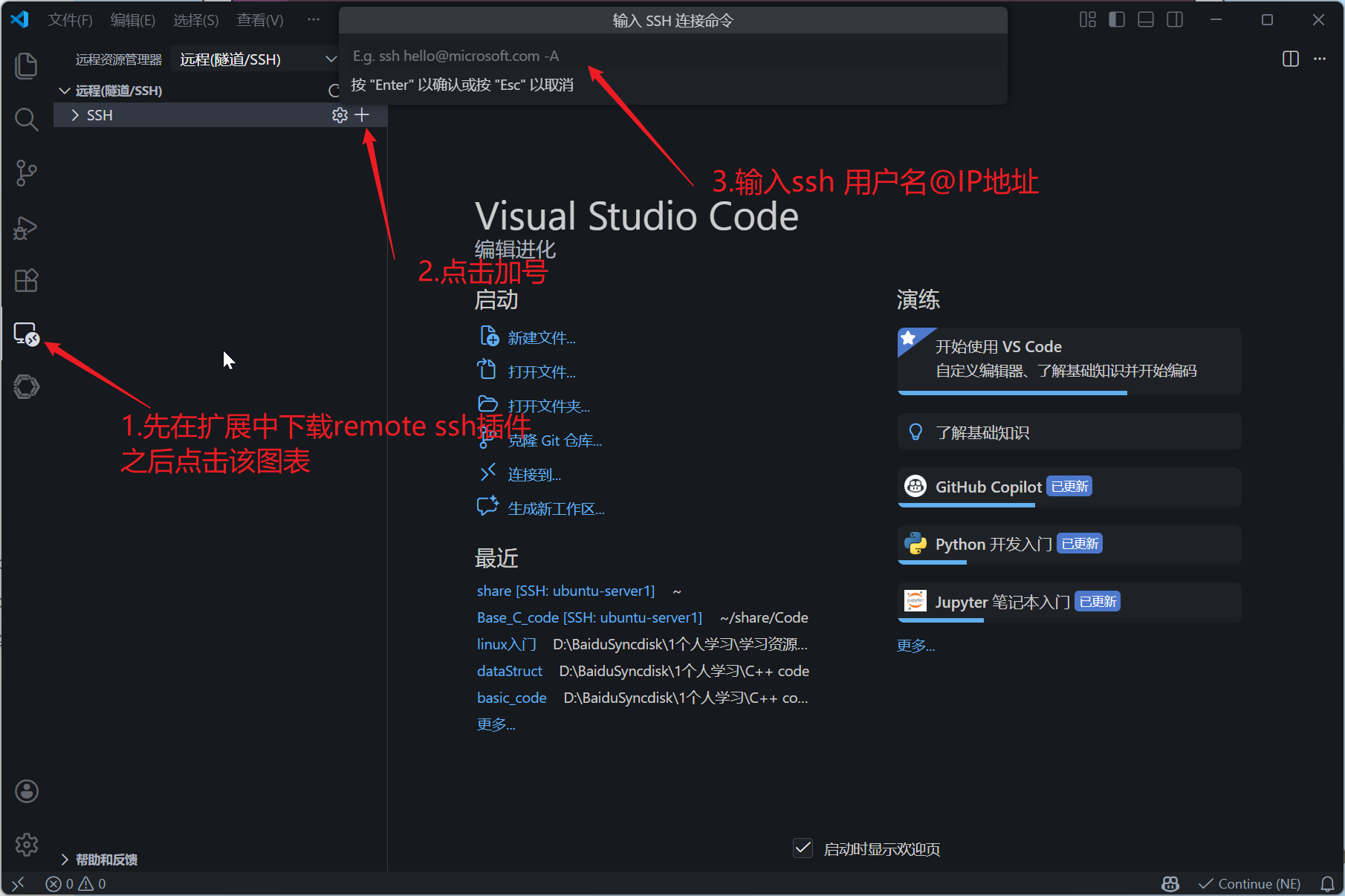Open the notifications bell

tap(1327, 883)
